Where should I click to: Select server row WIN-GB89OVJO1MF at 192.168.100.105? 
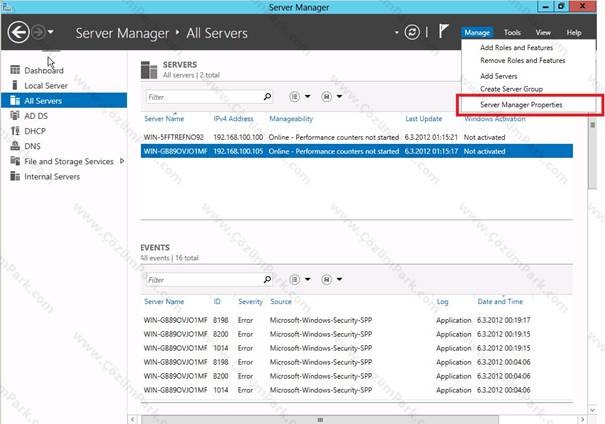pos(357,151)
